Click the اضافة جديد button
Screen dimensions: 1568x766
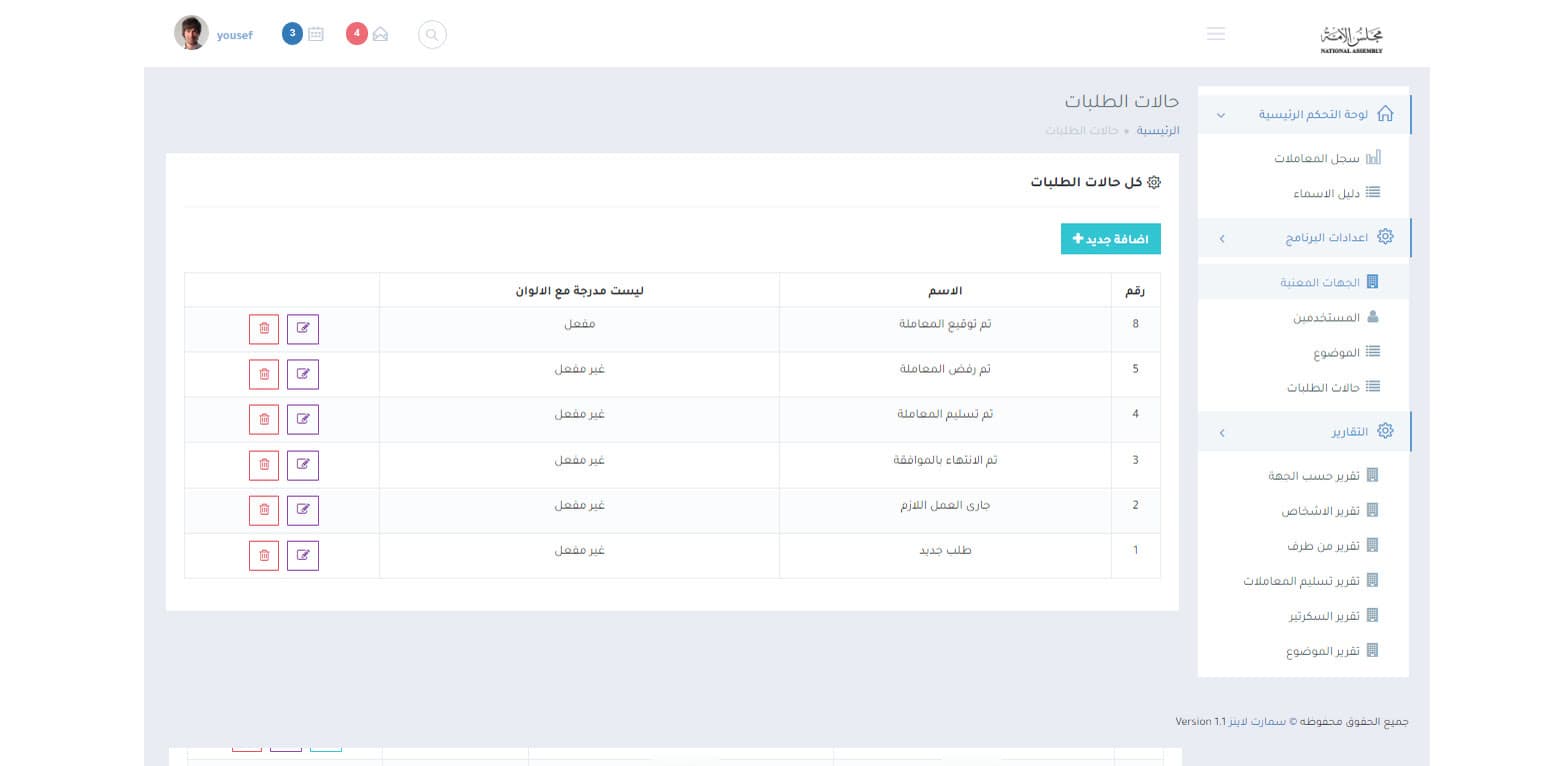[x=1111, y=239]
